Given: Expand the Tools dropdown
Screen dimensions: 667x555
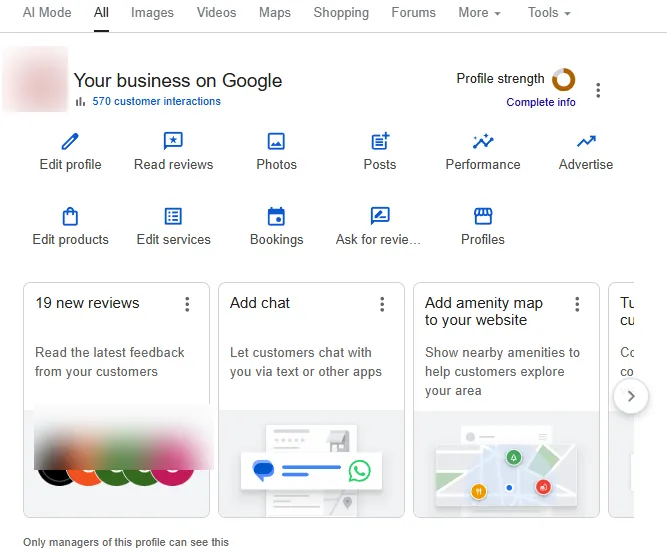Looking at the screenshot, I should pos(549,13).
